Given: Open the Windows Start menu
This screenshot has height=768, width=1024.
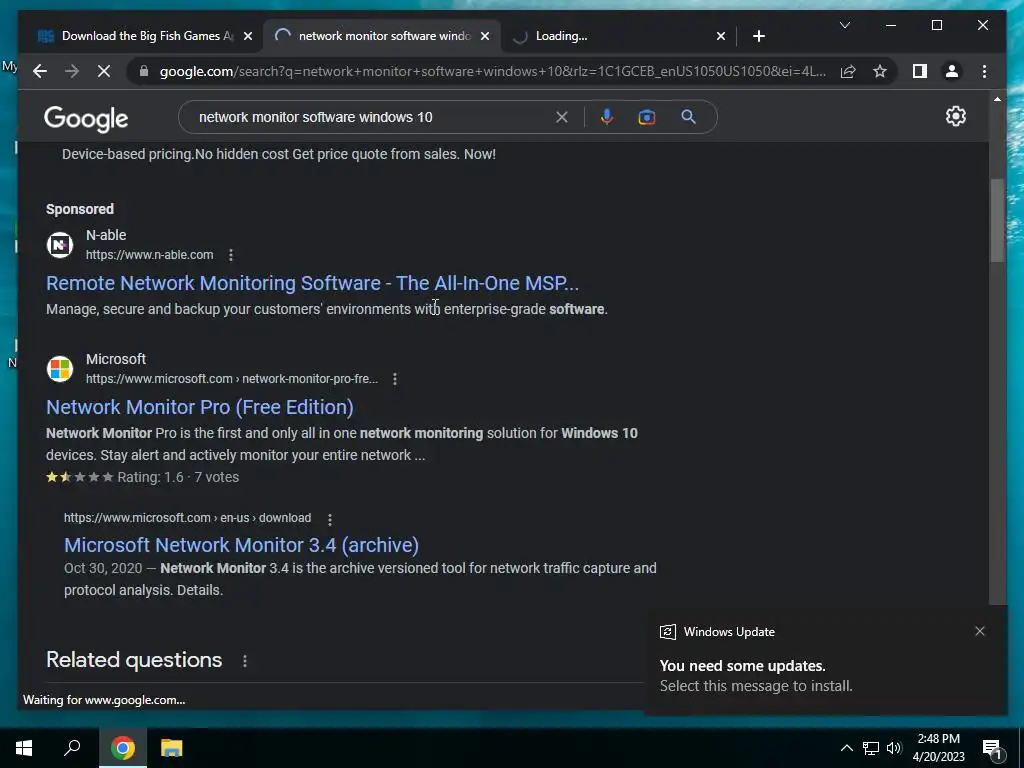Looking at the screenshot, I should [24, 748].
